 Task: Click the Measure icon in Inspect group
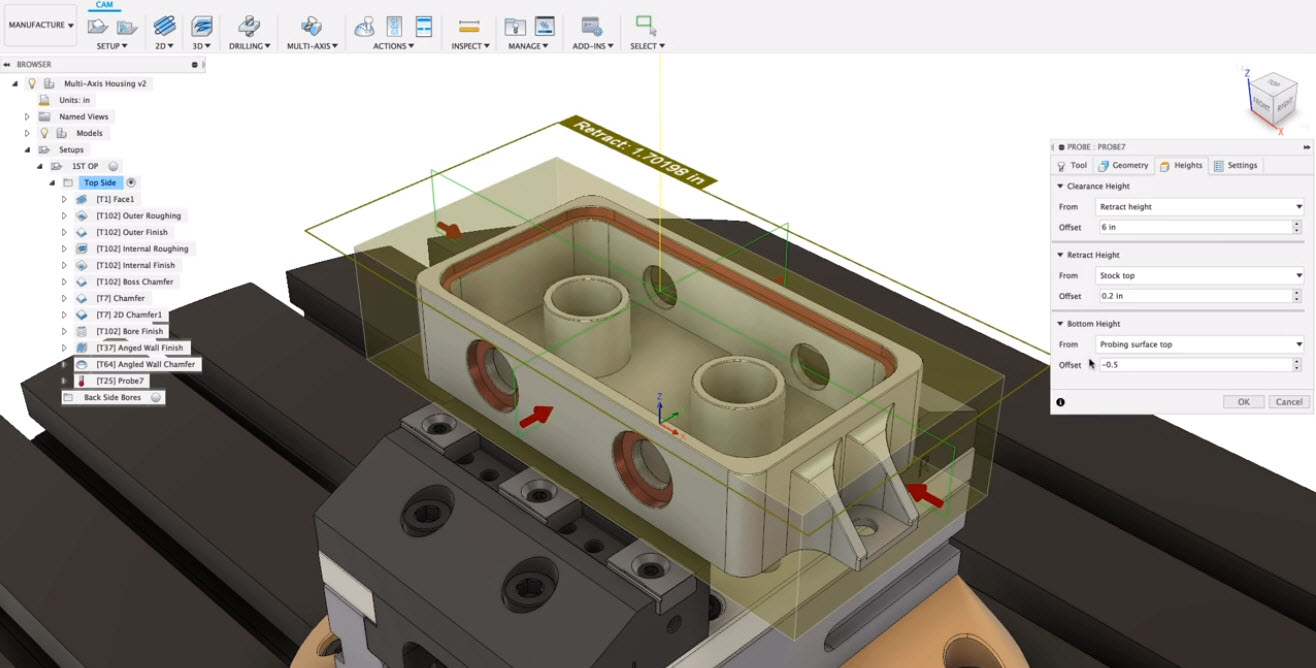[x=469, y=26]
